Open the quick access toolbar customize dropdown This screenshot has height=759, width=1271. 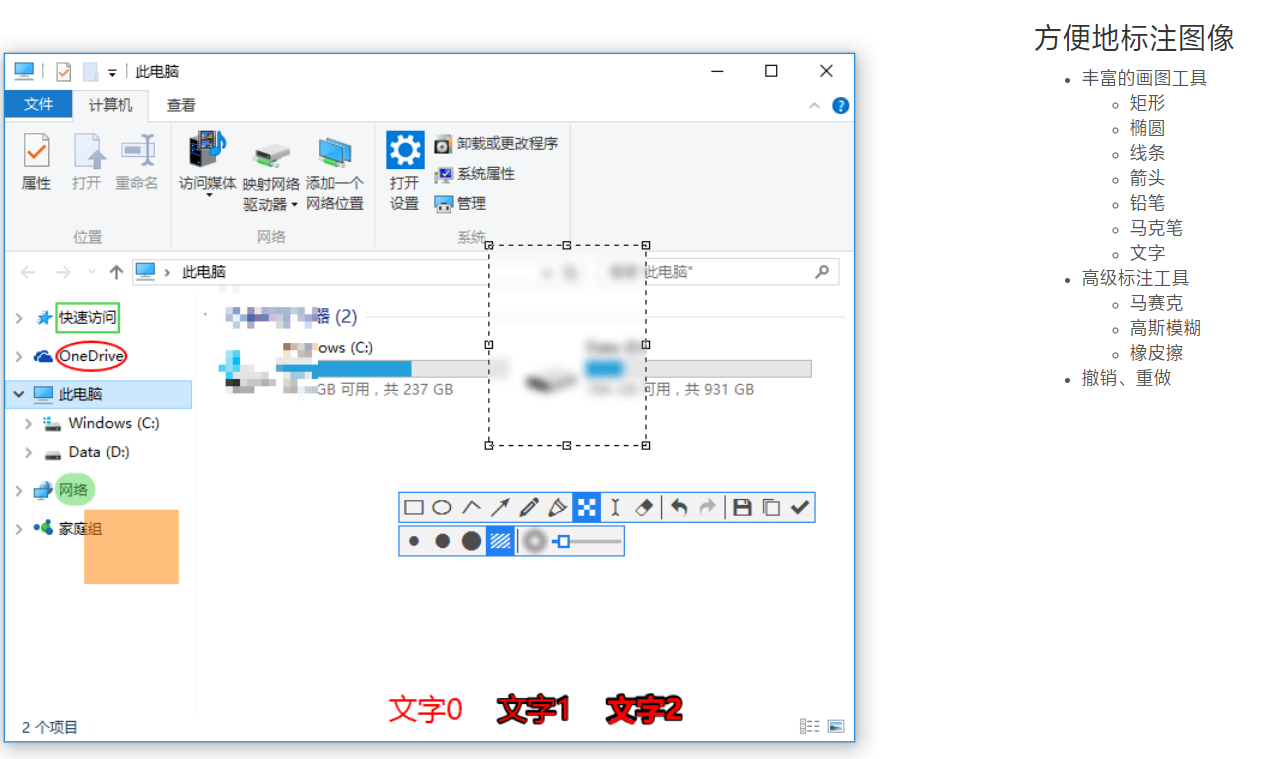112,72
